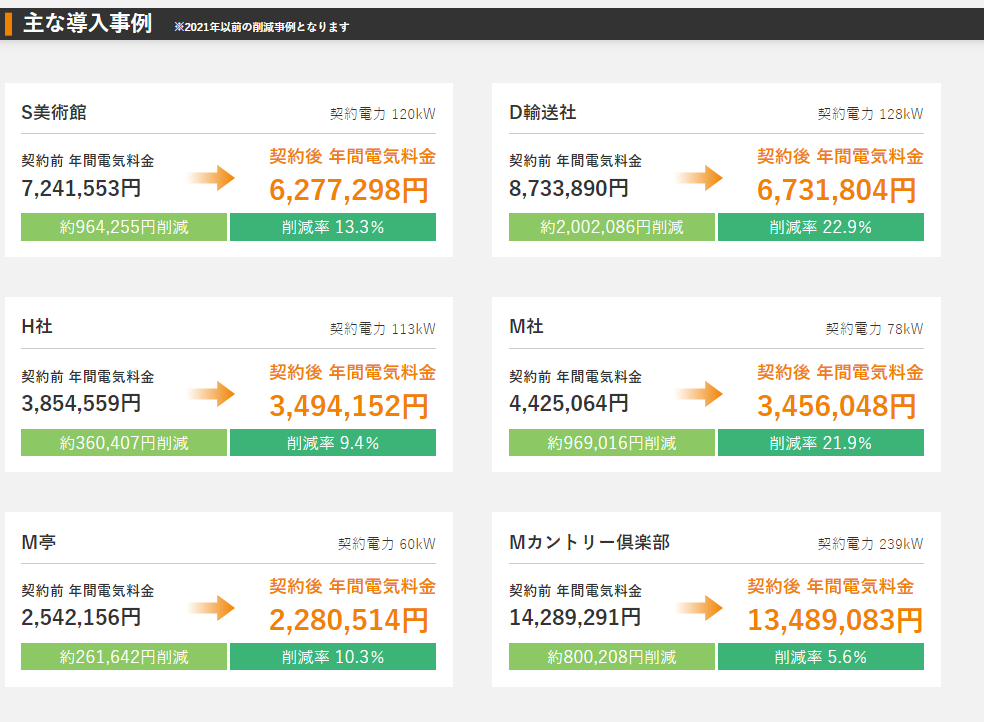Click the orange arrow in M社 card
984x722 pixels.
[x=699, y=394]
